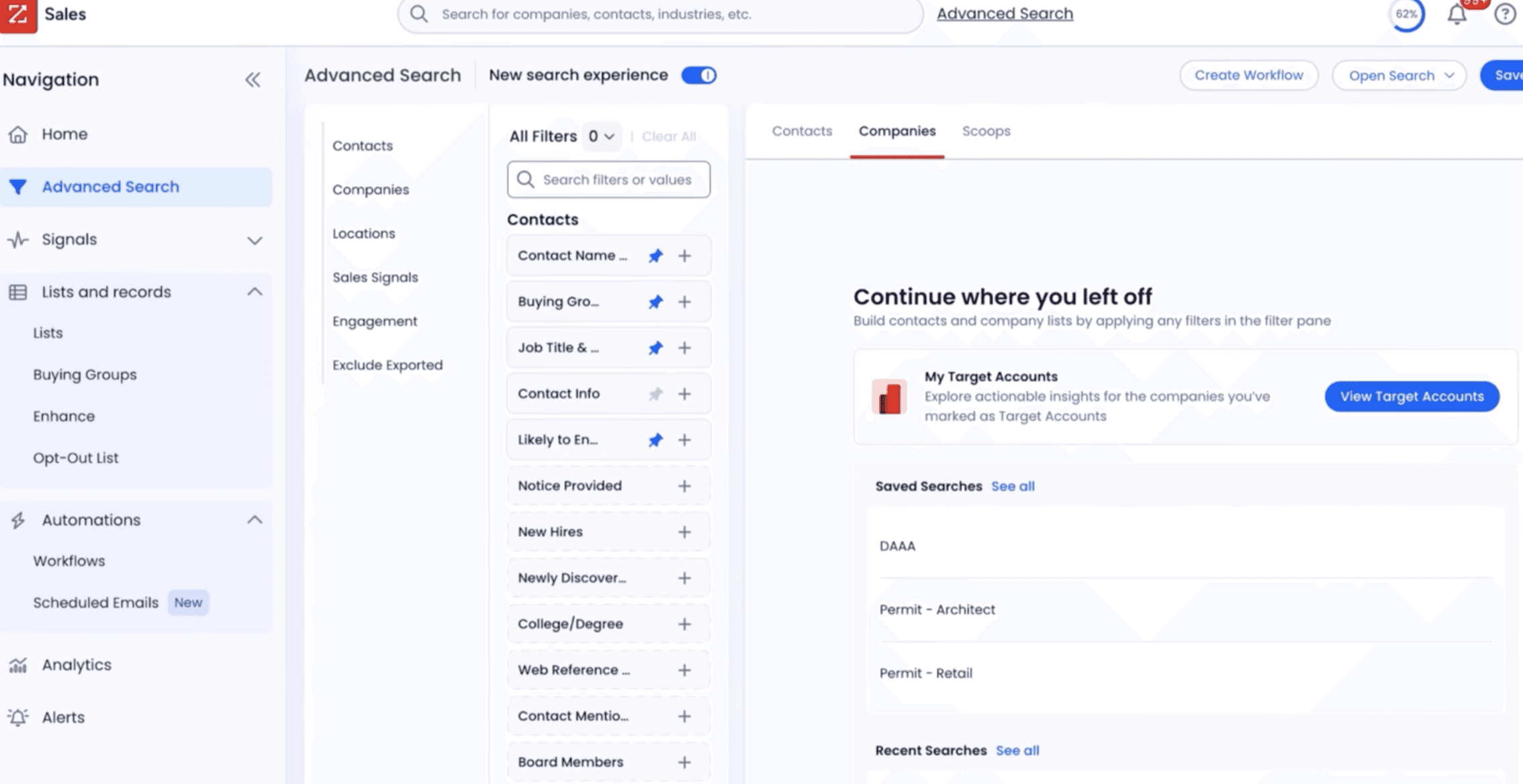Add the Buying Group filter plus

(x=684, y=302)
